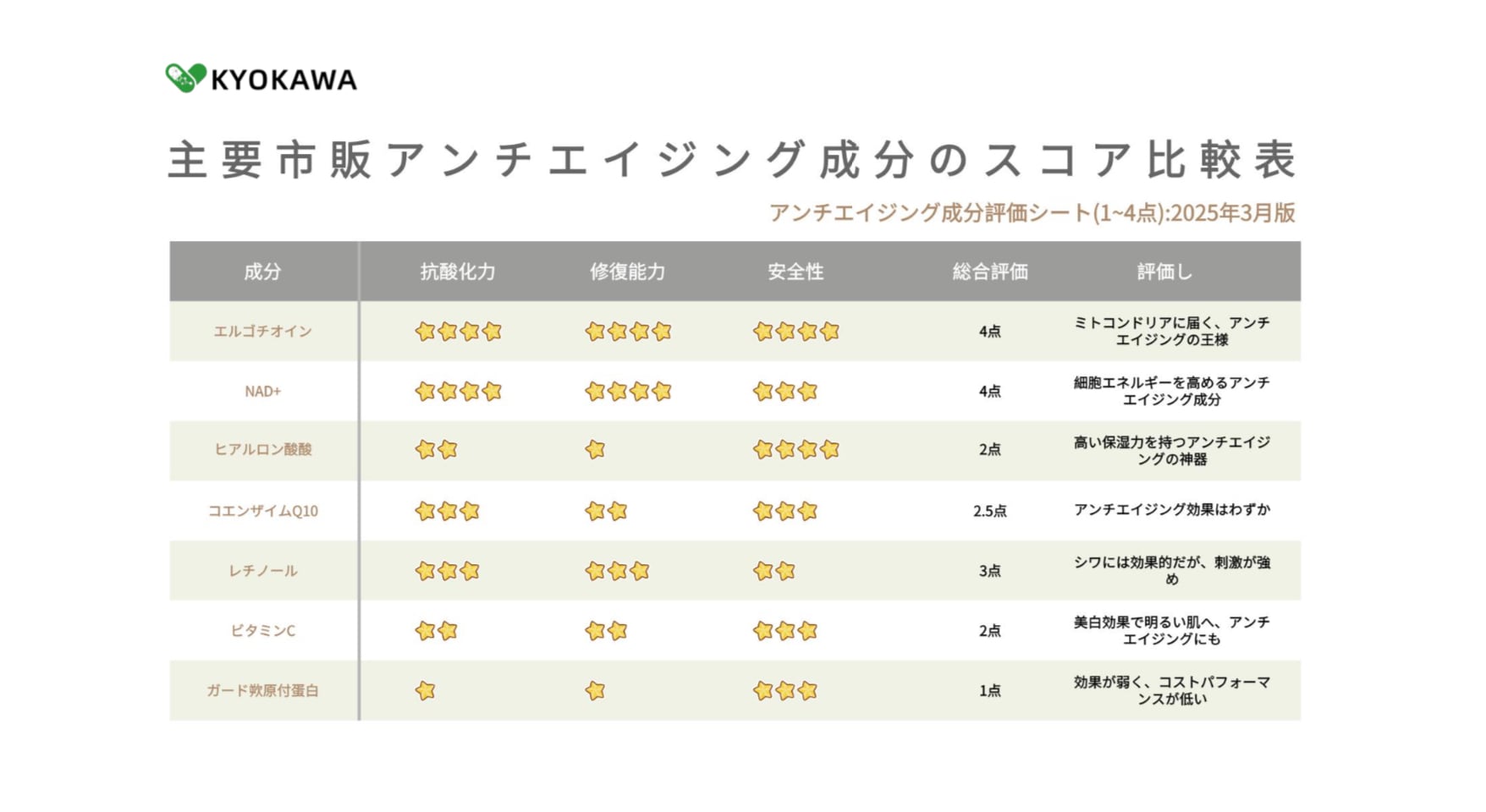Click the 主要市販アンチエイジング成分のスコア比較表 title
The image size is (1486, 812).
733,160
